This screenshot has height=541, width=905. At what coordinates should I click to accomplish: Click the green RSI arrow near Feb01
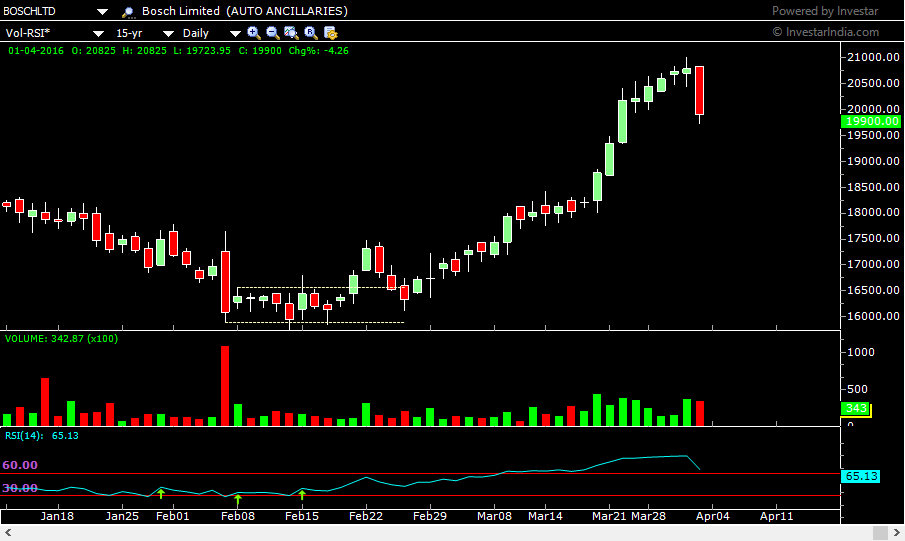pos(161,494)
